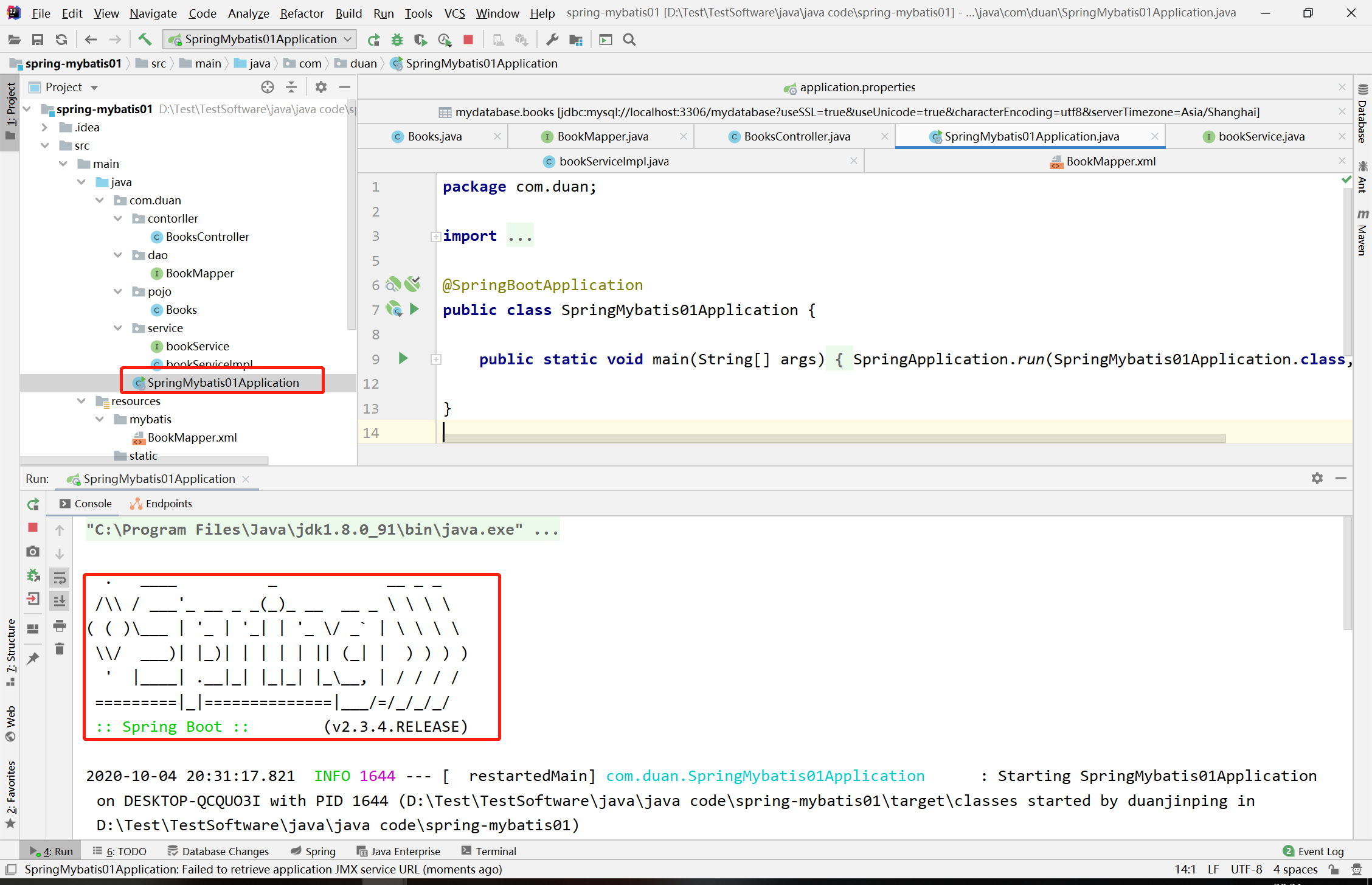Click the Print console output icon

pos(60,625)
